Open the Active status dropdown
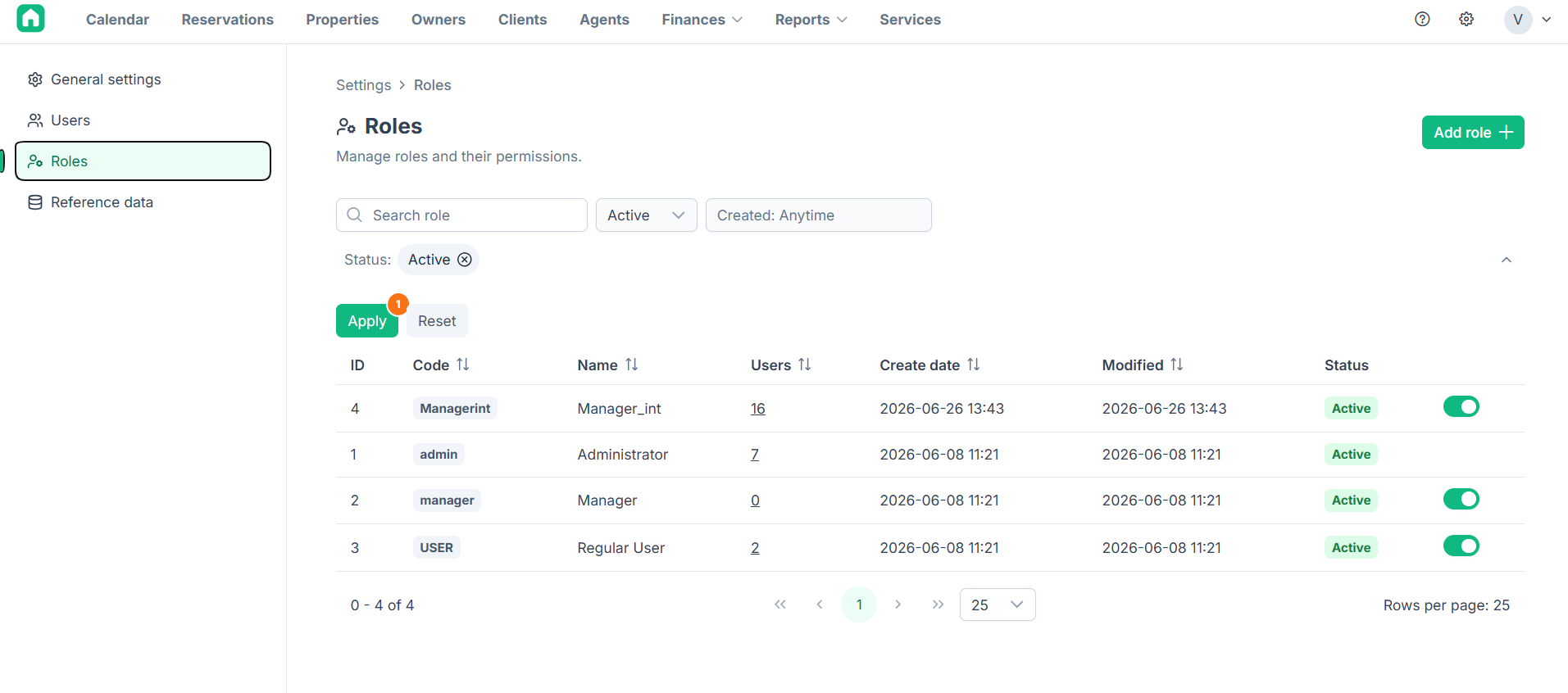Screen dimensions: 1568x693 [x=646, y=215]
